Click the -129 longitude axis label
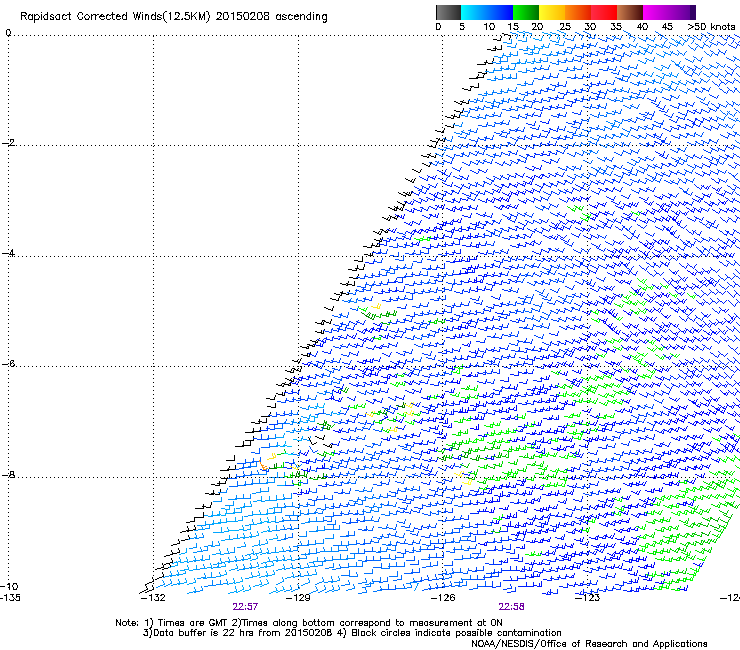 (298, 598)
